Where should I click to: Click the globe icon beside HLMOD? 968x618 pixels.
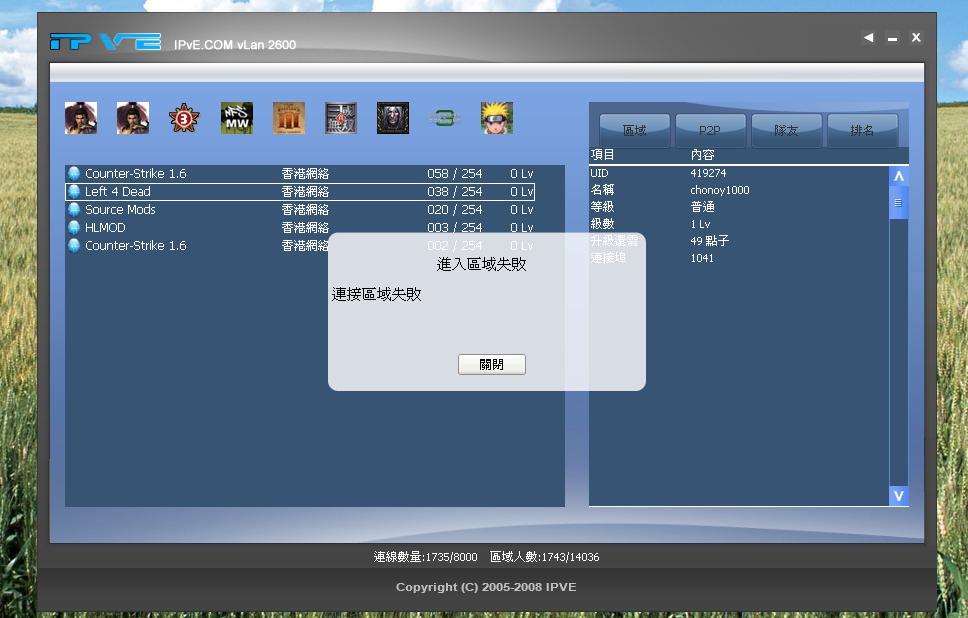[x=74, y=227]
